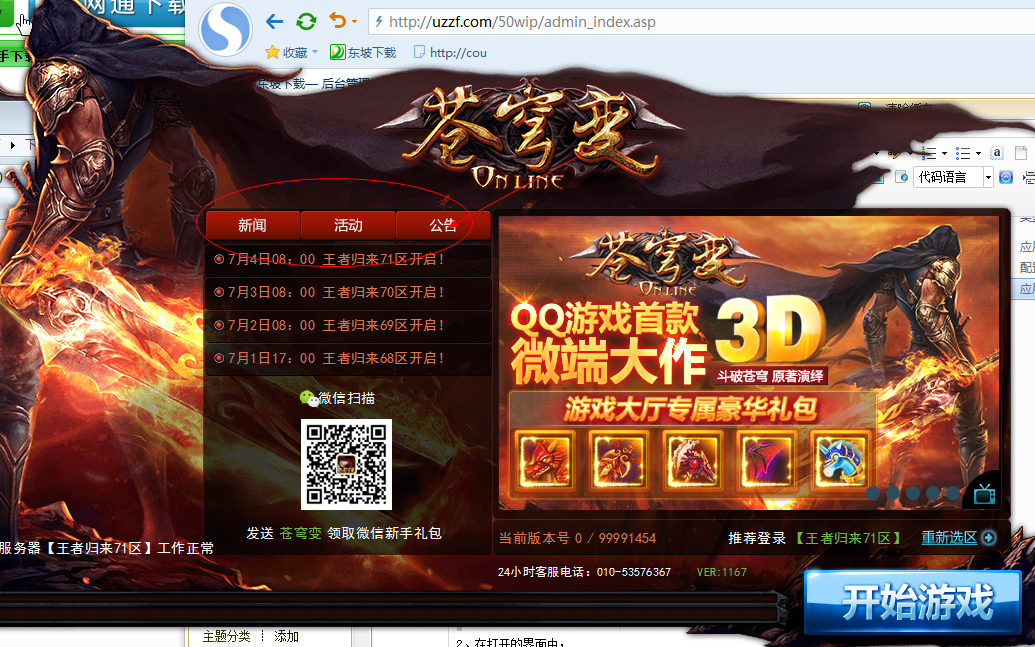
Task: Click the numbered list icon in editor toolbar
Action: [x=930, y=153]
